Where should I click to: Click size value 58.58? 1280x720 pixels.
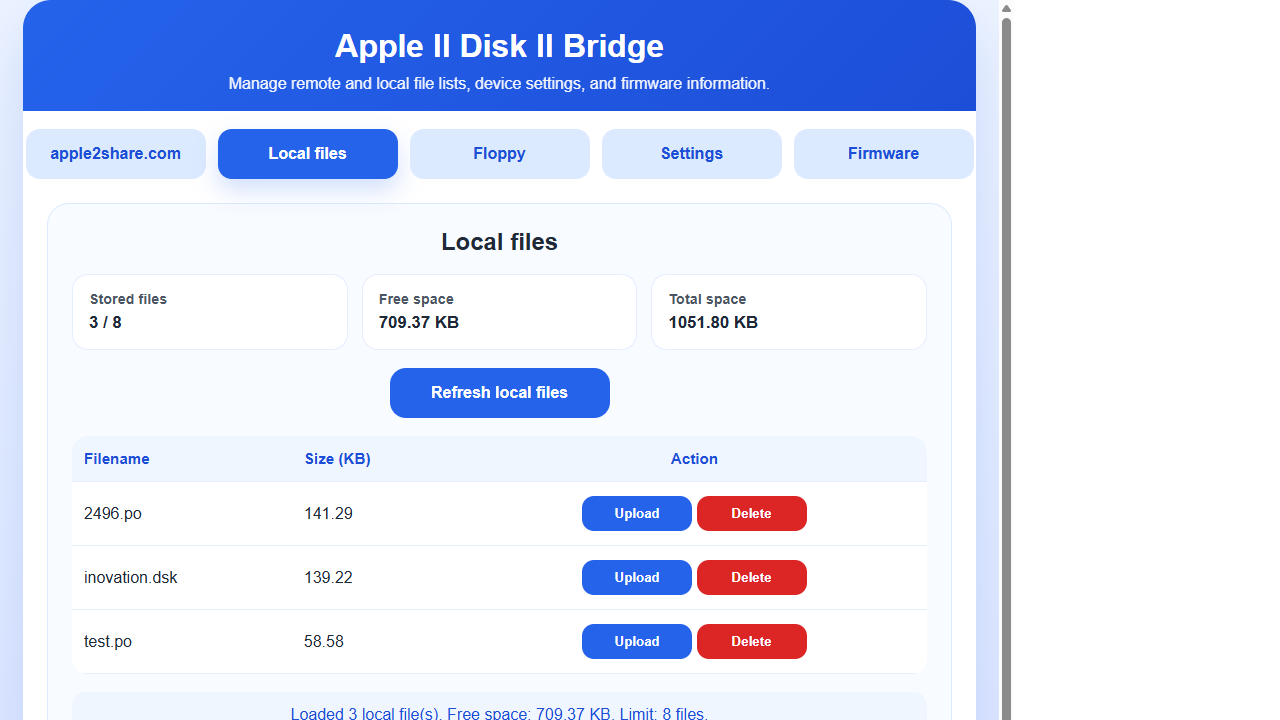[x=324, y=642]
